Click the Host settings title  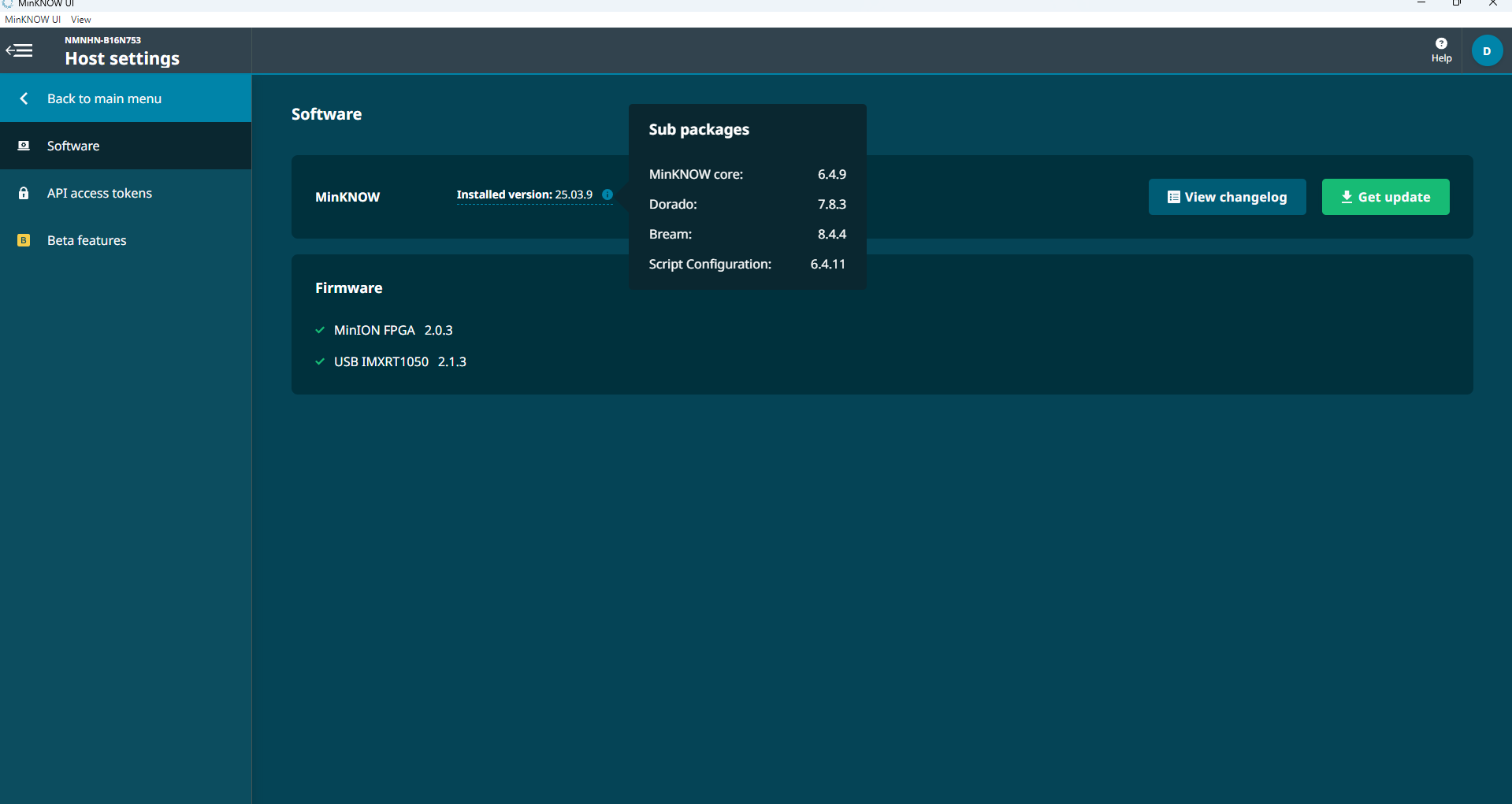tap(122, 58)
